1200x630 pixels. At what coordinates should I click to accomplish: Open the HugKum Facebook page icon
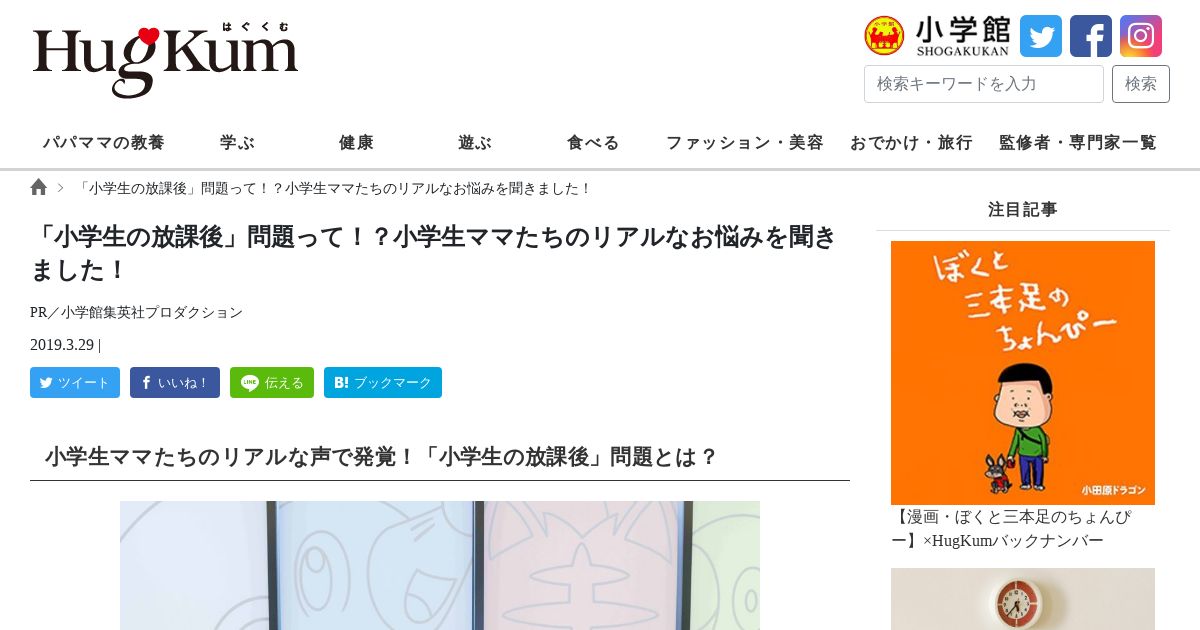(x=1091, y=36)
